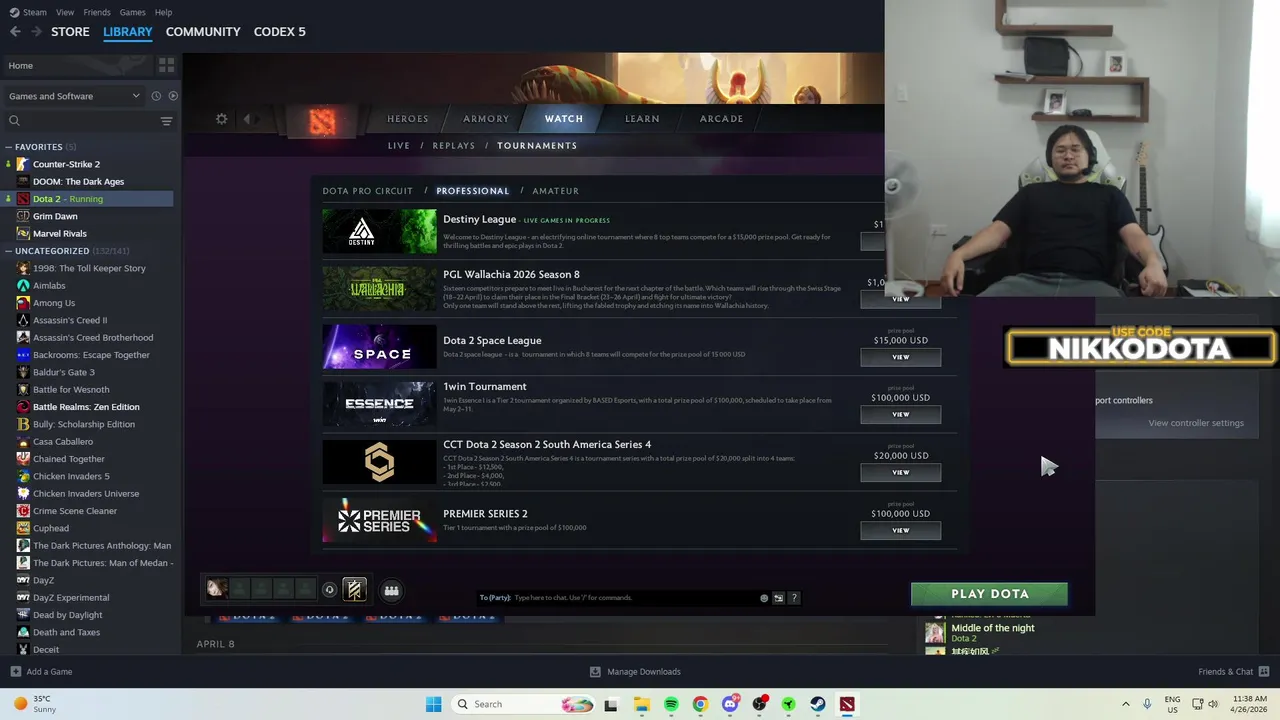Open the Games menu

point(132,12)
